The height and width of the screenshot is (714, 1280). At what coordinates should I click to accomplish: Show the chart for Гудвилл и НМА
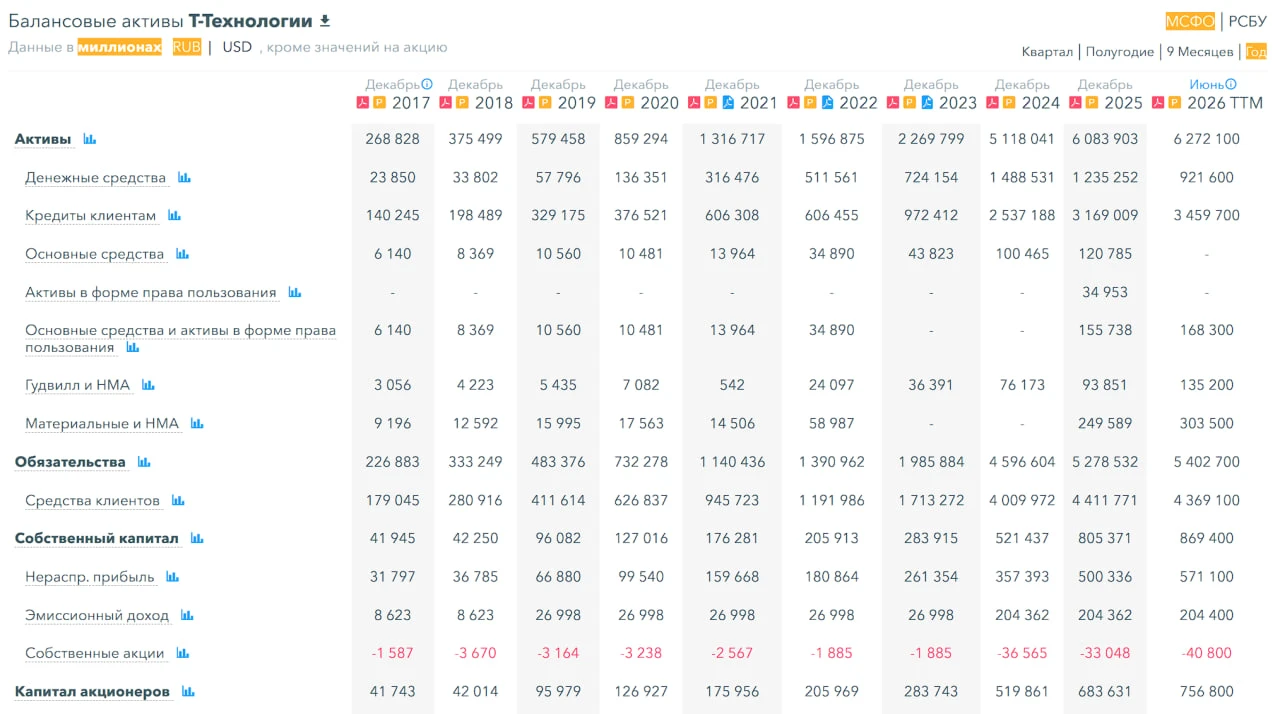tap(148, 385)
